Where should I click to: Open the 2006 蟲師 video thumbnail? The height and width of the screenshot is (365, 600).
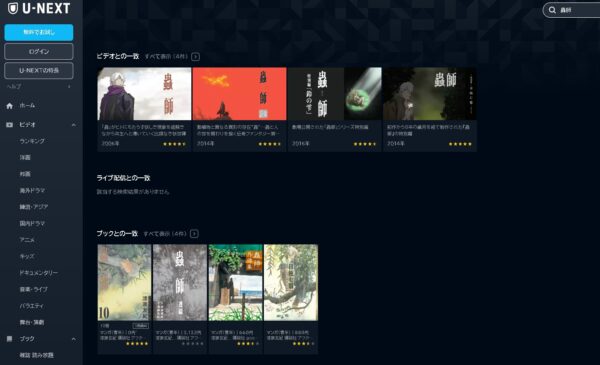[x=144, y=94]
